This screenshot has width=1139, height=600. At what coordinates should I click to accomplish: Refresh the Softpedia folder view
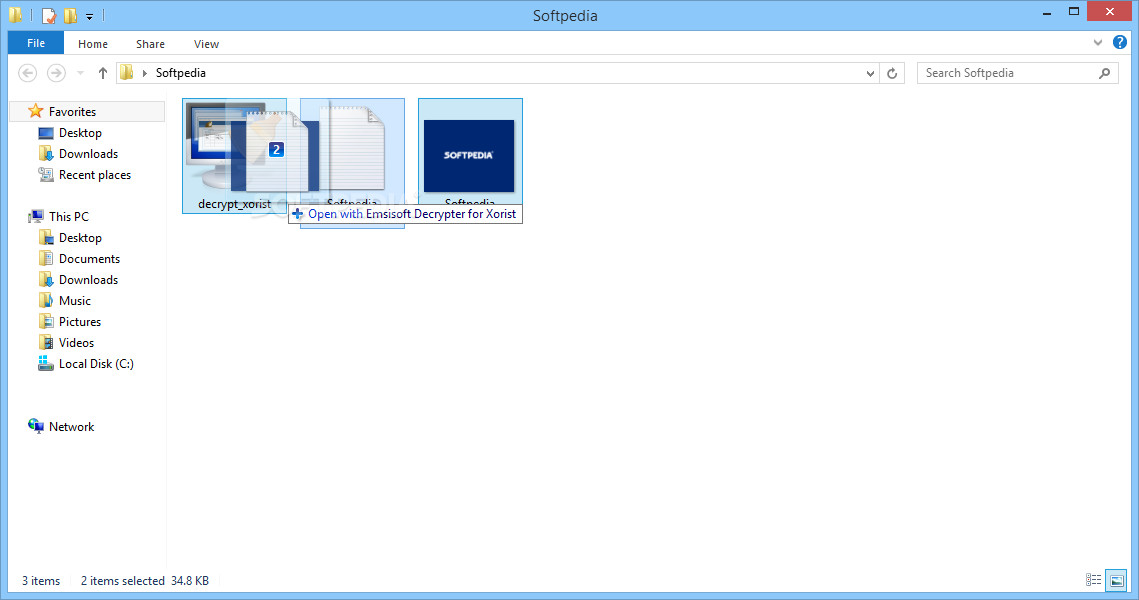(892, 73)
